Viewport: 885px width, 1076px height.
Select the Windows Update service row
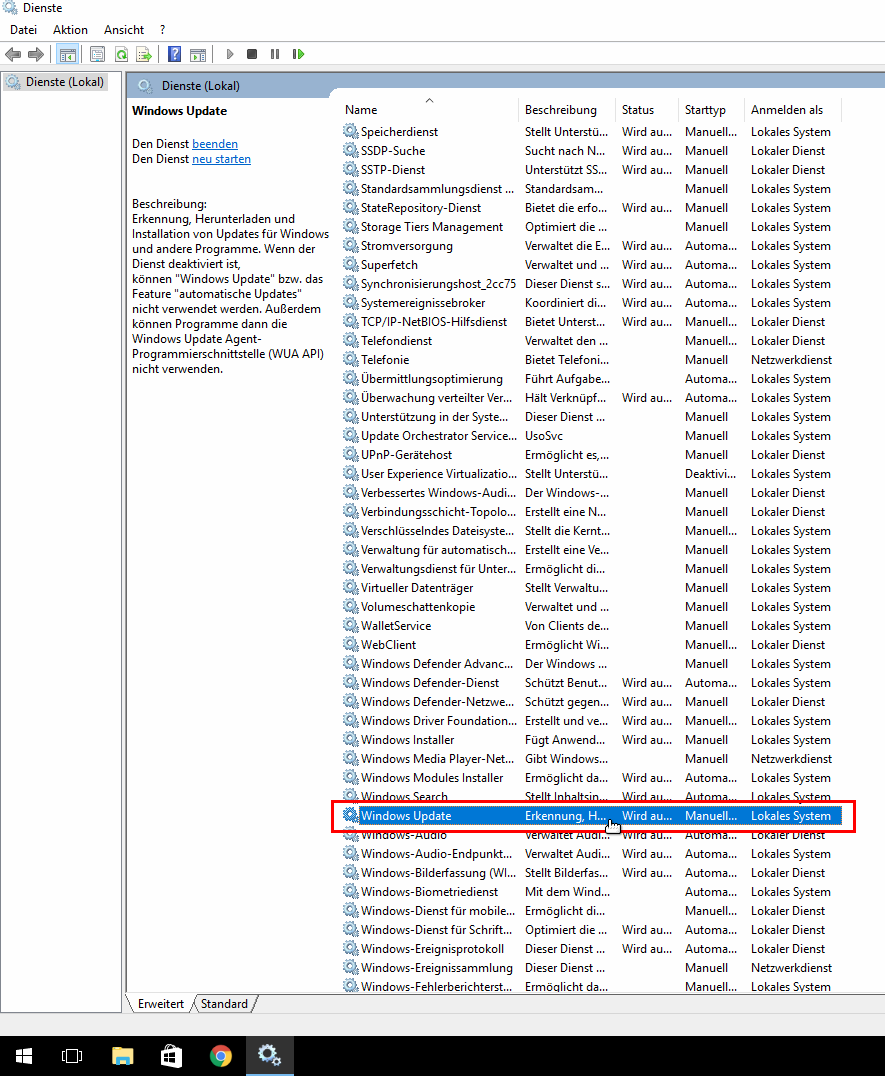pos(591,815)
